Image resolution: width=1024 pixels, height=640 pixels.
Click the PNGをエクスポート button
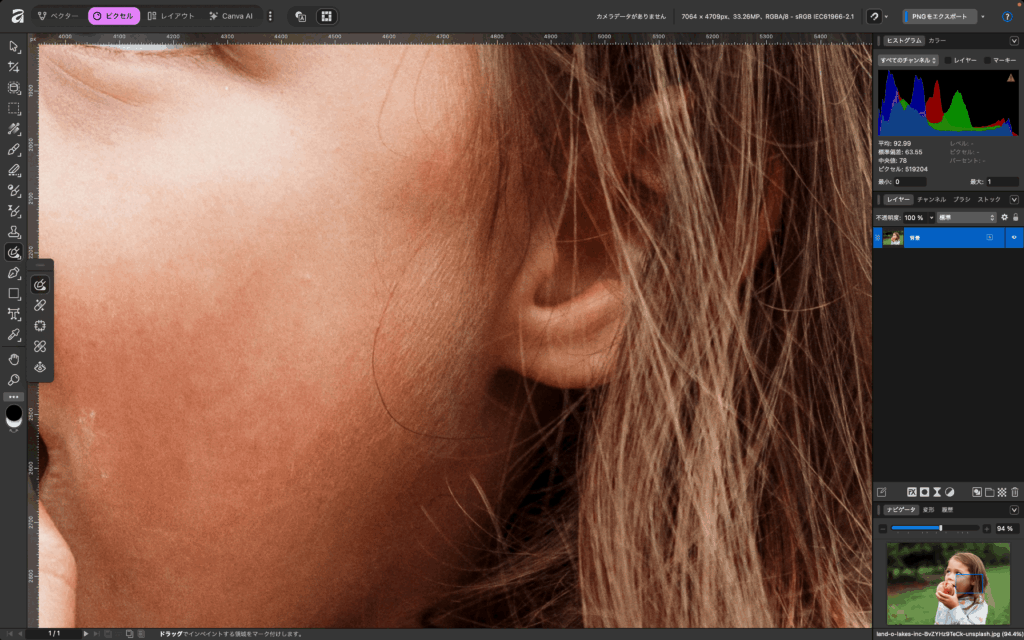click(938, 17)
